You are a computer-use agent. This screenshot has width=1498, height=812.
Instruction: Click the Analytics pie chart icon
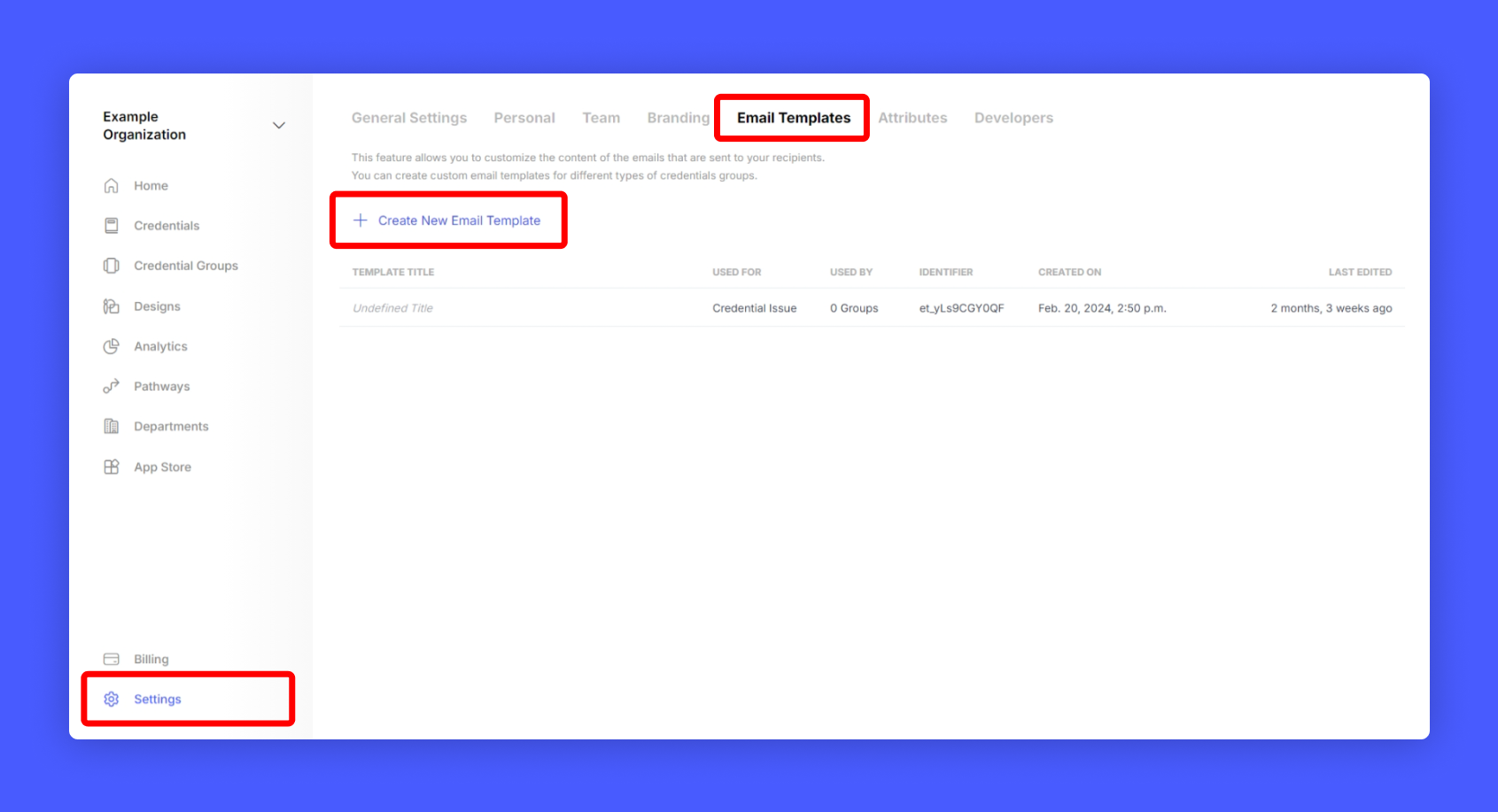[x=112, y=346]
